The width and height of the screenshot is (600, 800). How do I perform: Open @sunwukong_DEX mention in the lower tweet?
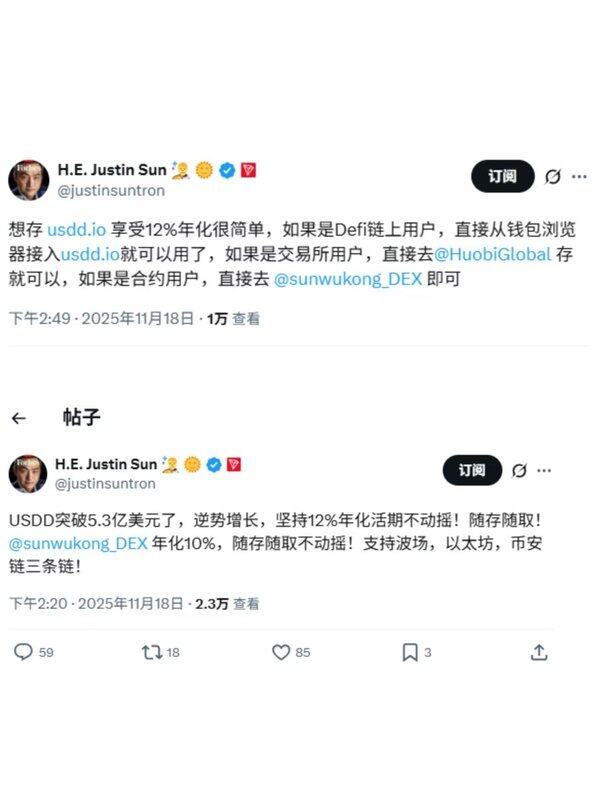coord(78,543)
